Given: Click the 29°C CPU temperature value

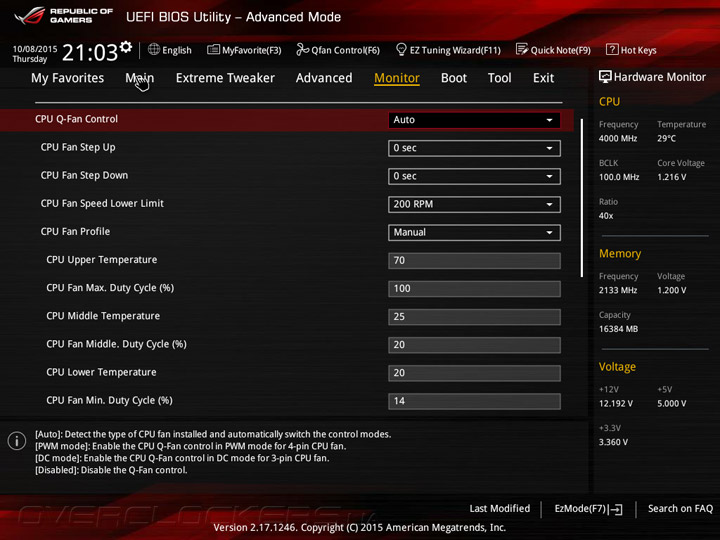Looking at the screenshot, I should click(x=666, y=138).
